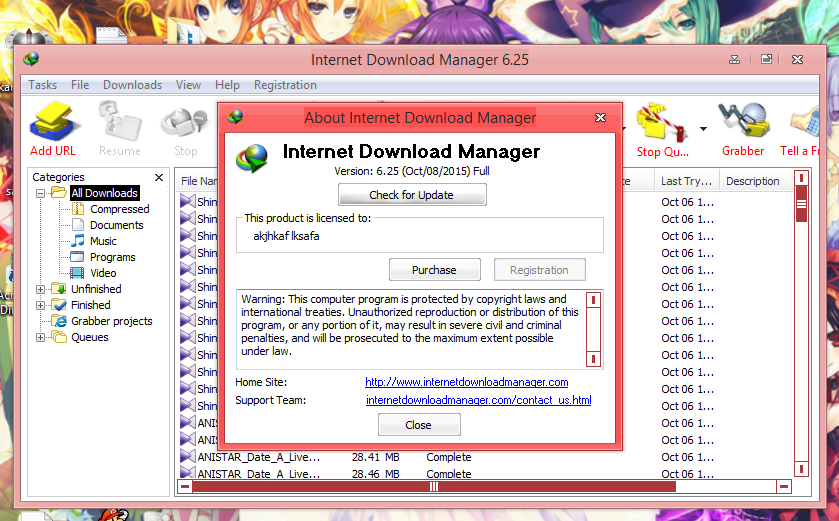Viewport: 839px width, 521px height.
Task: Expand the Finished category
Action: point(40,305)
